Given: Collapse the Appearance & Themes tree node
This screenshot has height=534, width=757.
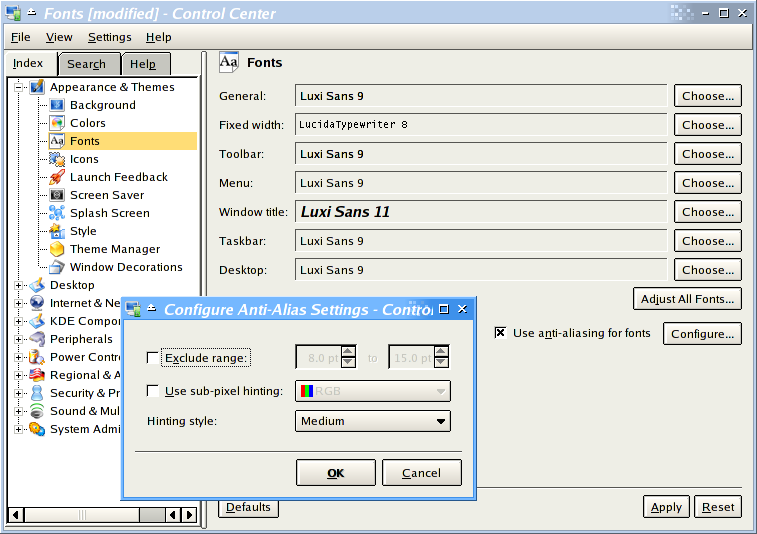Looking at the screenshot, I should [x=19, y=87].
